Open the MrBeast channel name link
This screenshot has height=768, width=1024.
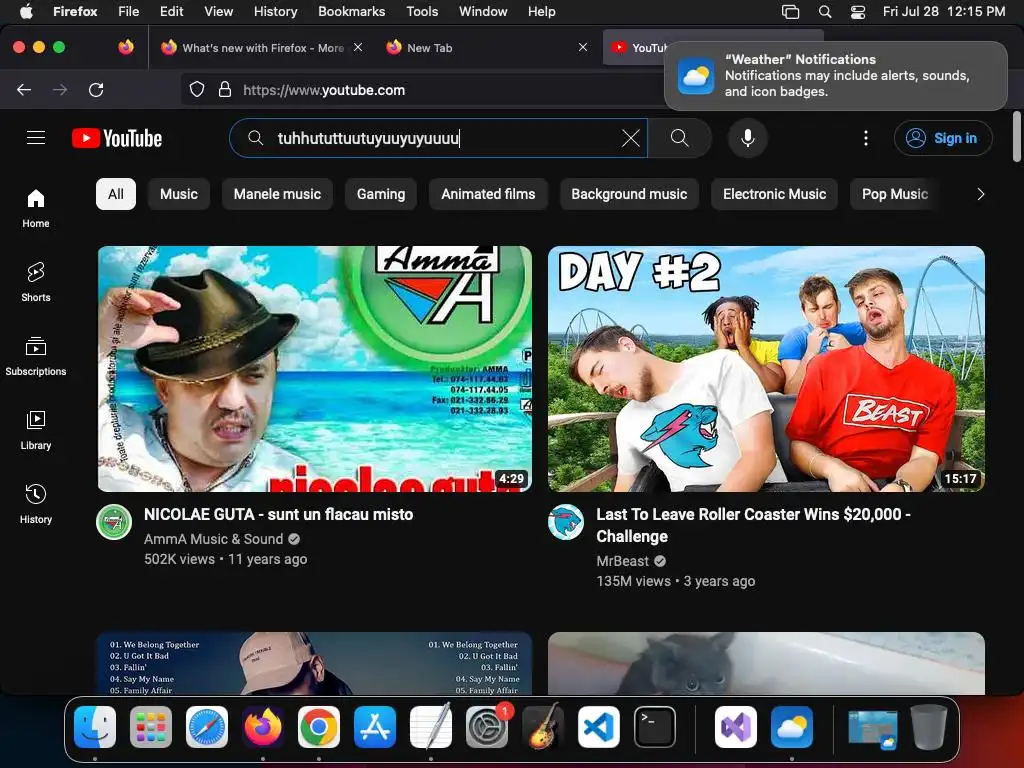[x=622, y=561]
